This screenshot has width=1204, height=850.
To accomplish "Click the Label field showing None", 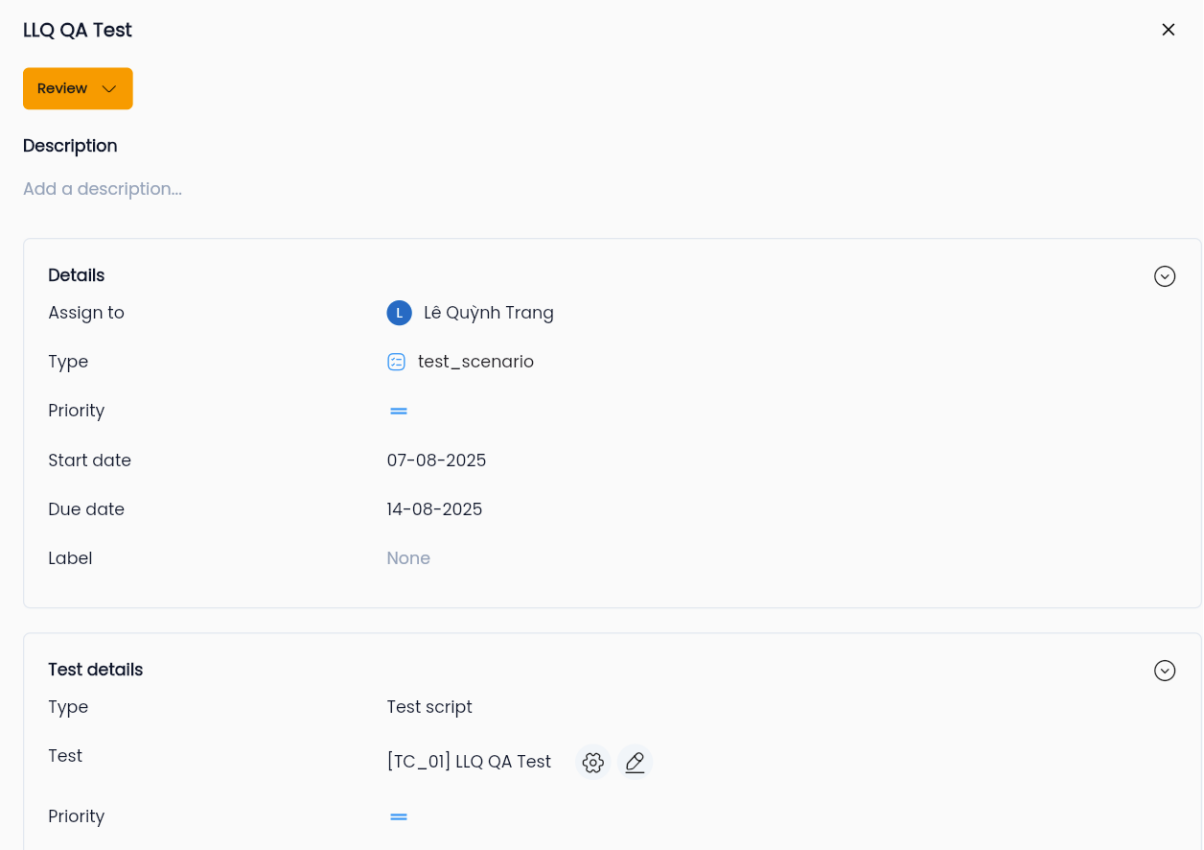I will pyautogui.click(x=408, y=558).
